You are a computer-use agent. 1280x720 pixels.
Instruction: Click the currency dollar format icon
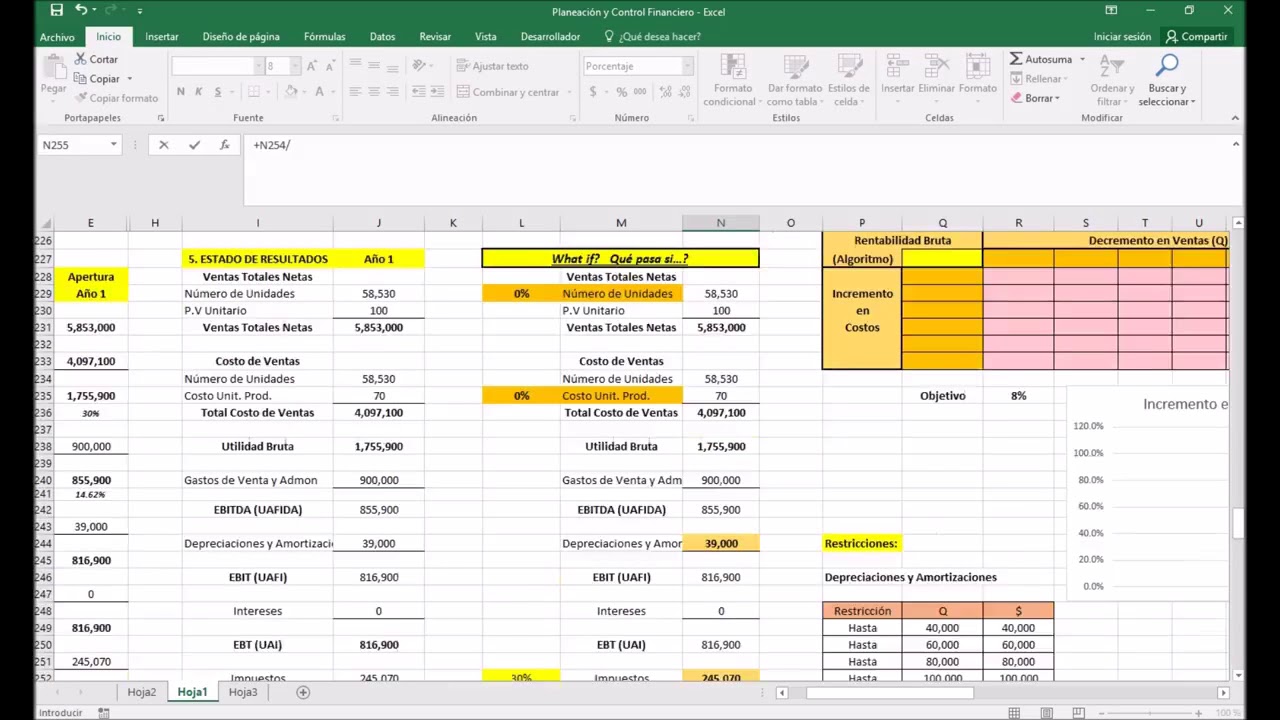(x=593, y=92)
